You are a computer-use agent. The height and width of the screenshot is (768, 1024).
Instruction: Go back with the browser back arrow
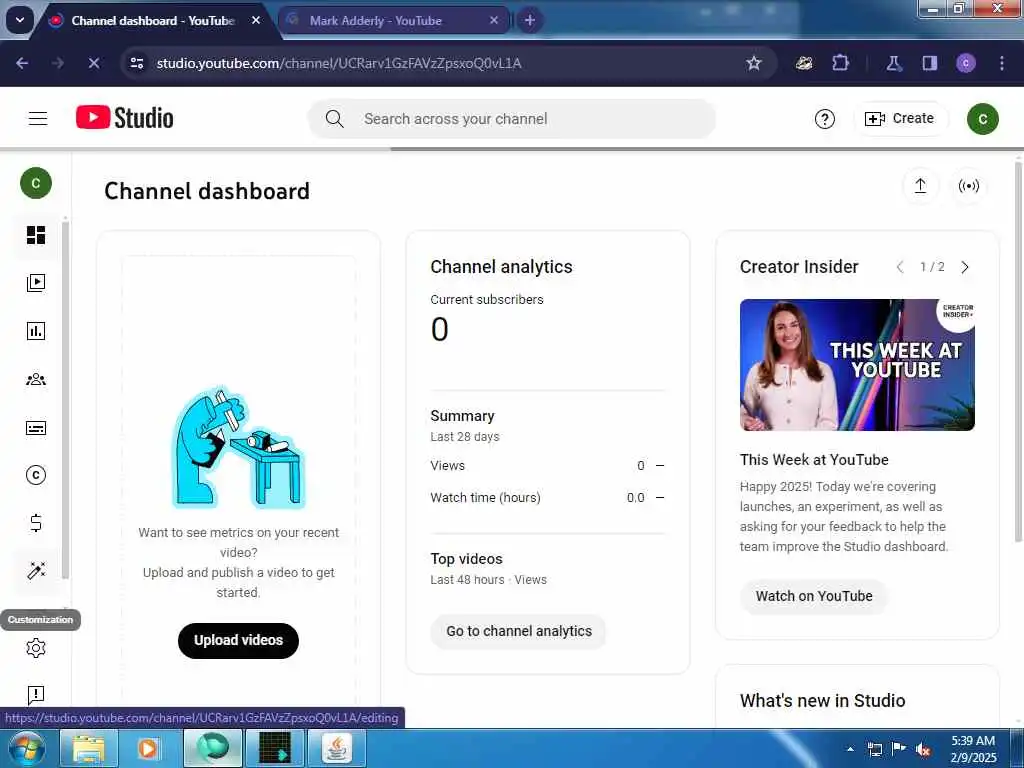[x=22, y=63]
